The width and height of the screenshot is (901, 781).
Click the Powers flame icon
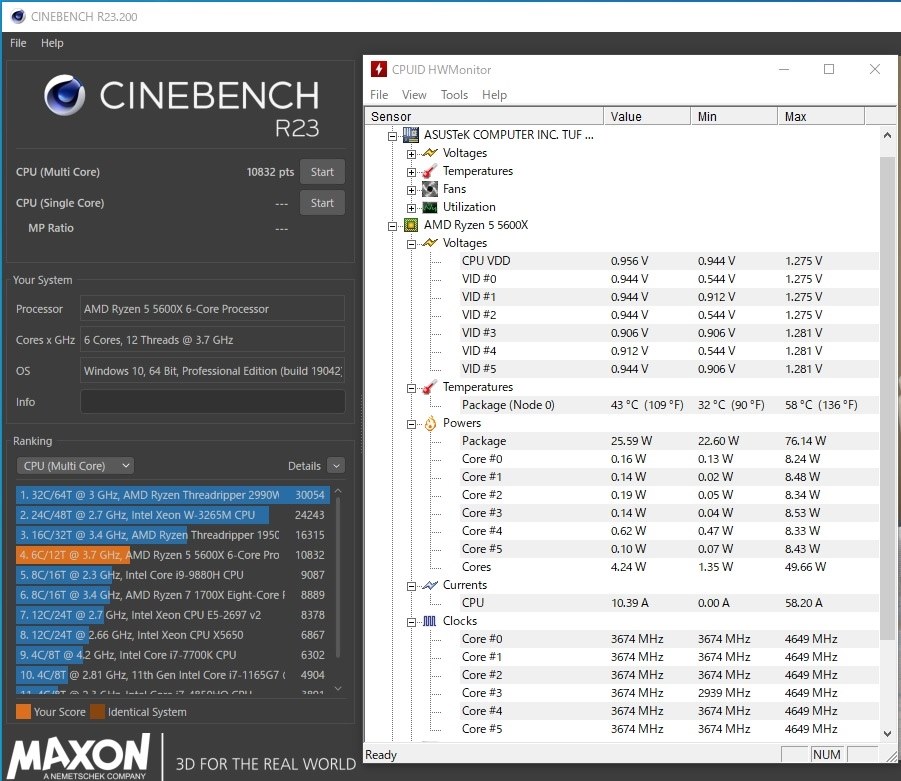[430, 424]
